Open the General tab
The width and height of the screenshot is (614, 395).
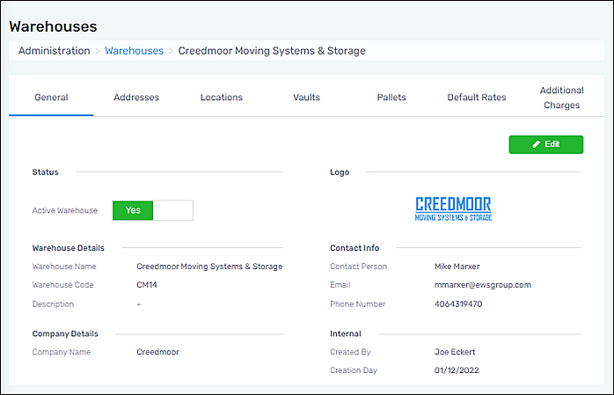[51, 97]
